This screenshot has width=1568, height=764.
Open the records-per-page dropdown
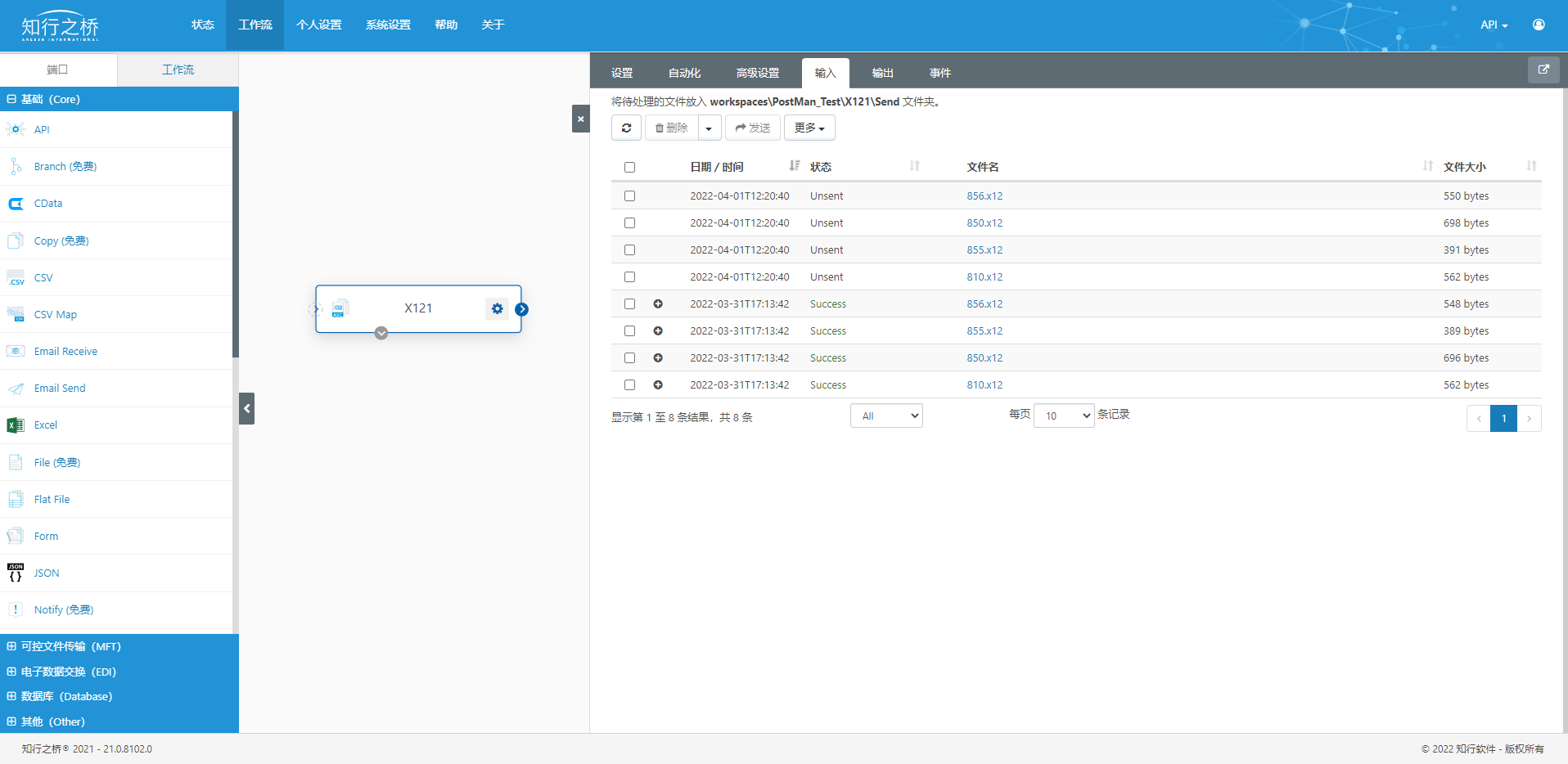pos(1064,416)
